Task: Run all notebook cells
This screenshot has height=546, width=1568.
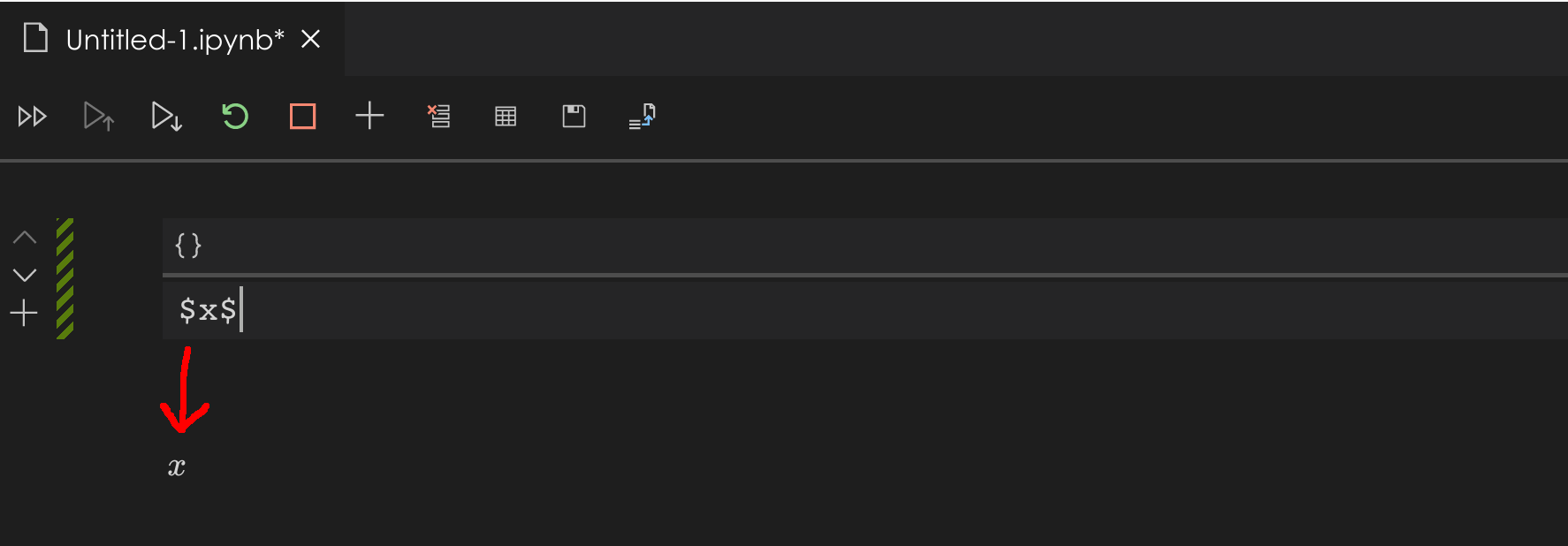Action: tap(33, 116)
